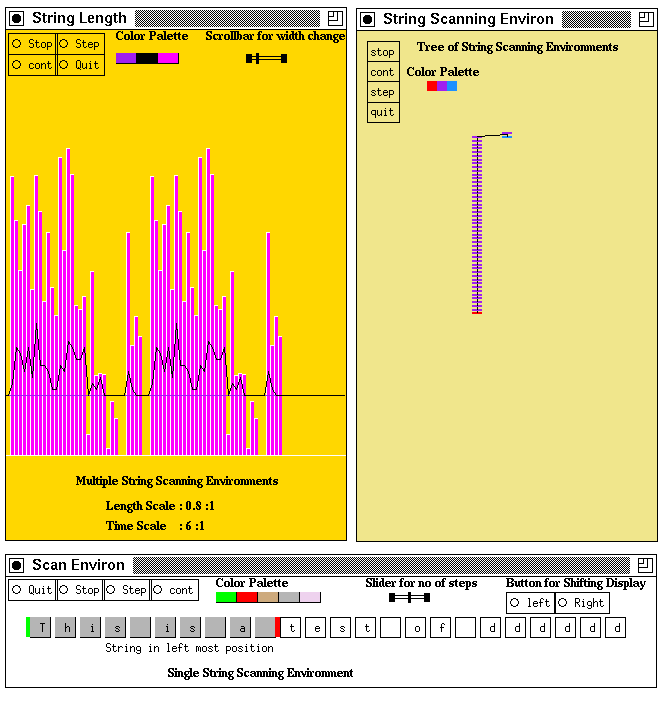The image size is (667, 703).
Task: Click resize icon of String Length window
Action: point(335,18)
